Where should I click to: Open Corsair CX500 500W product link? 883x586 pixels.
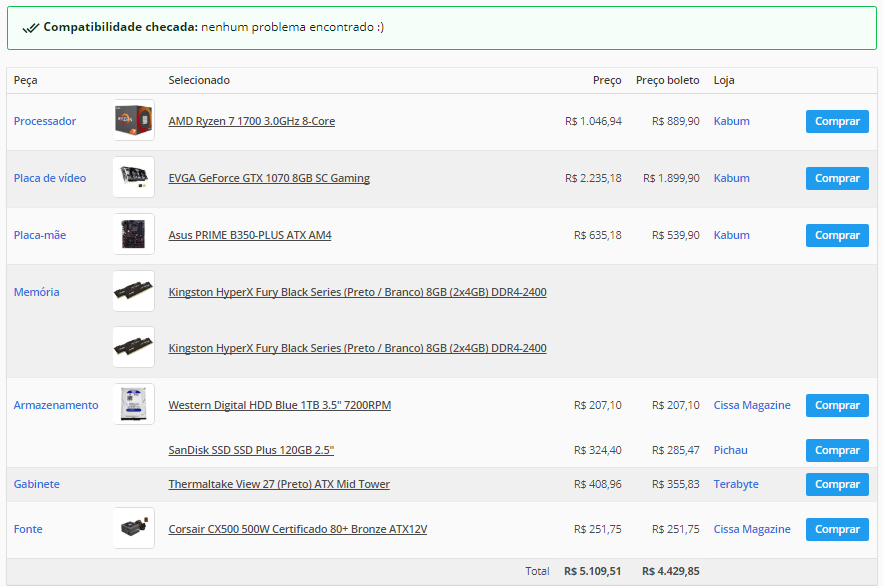pyautogui.click(x=298, y=529)
